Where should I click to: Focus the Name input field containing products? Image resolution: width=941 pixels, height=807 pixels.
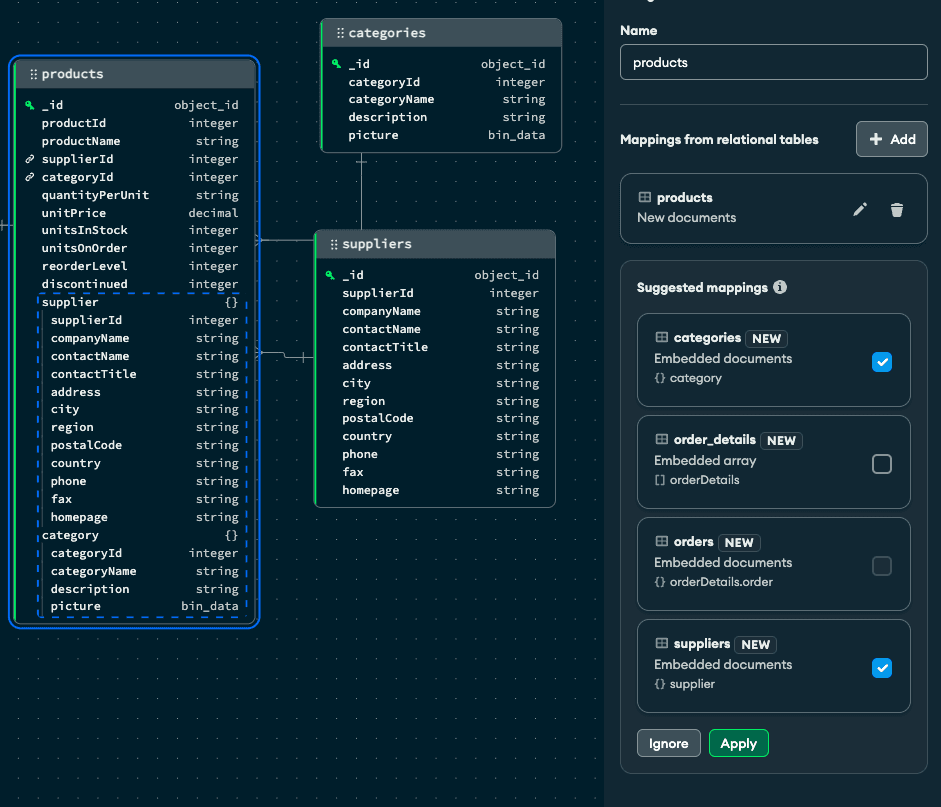[x=773, y=62]
